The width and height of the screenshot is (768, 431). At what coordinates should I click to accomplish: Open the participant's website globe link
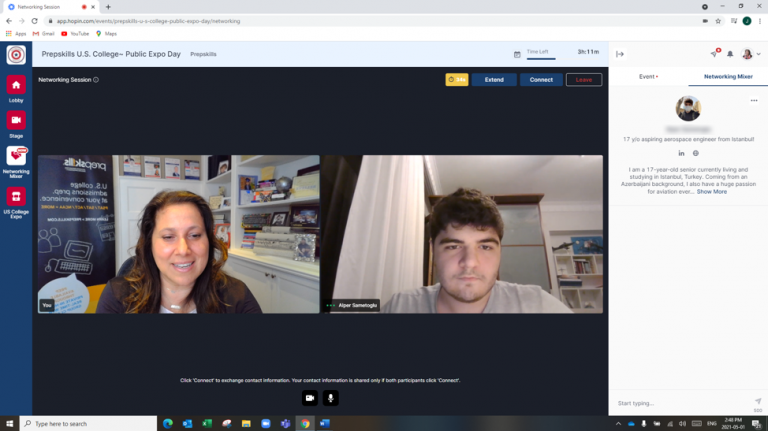696,153
